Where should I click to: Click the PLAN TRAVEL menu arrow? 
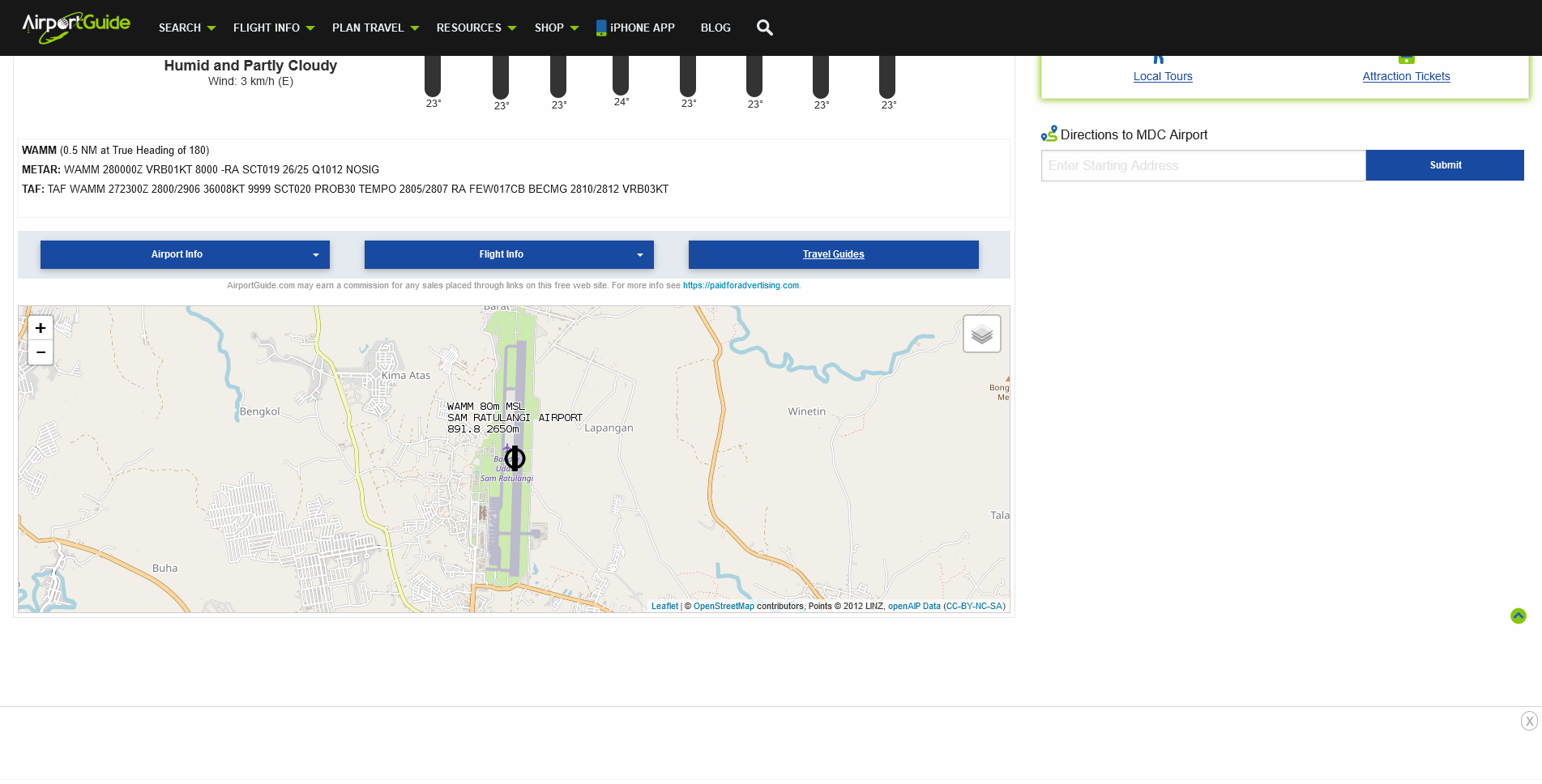coord(415,28)
